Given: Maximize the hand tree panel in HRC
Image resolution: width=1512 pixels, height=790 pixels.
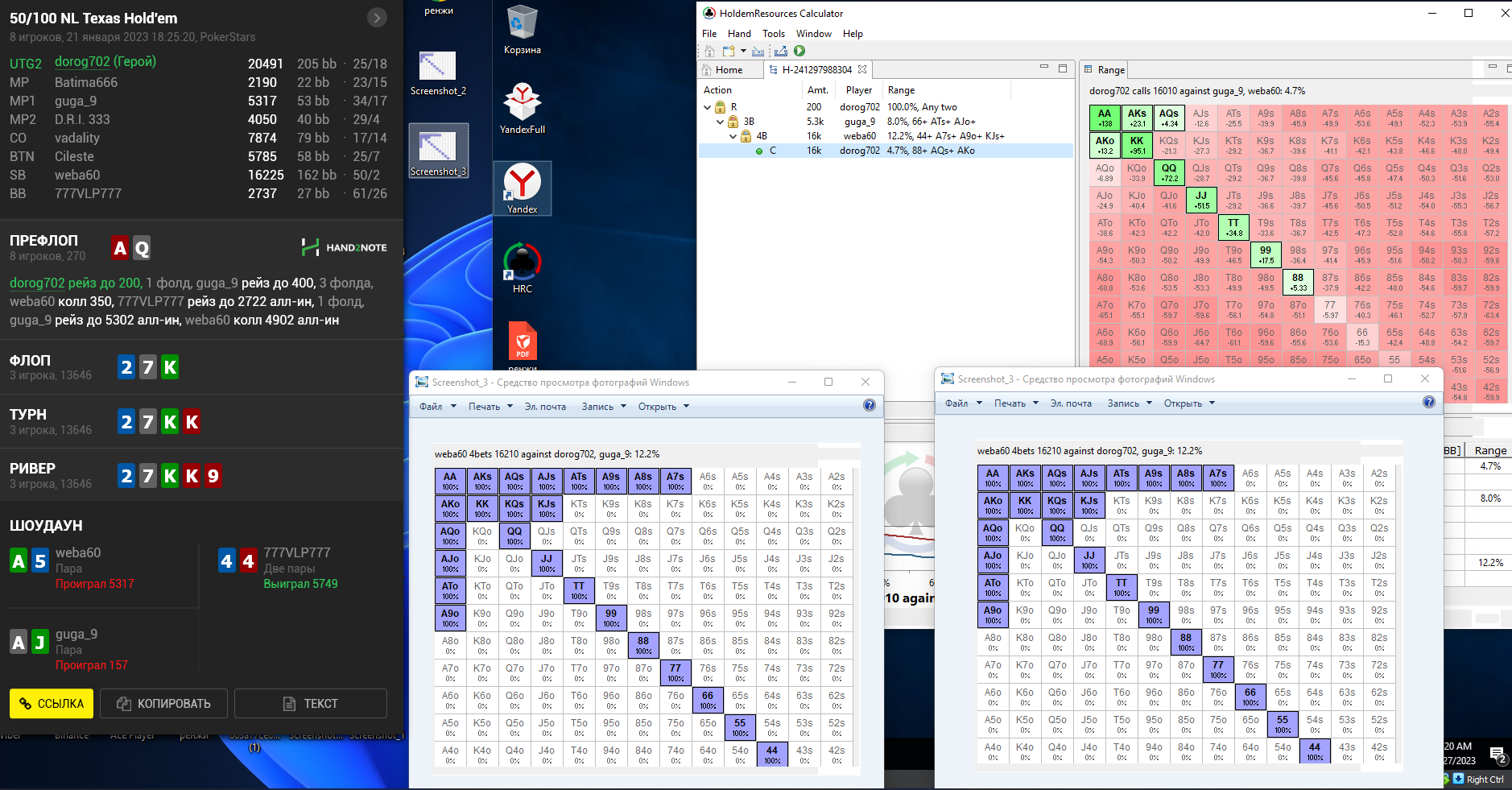Looking at the screenshot, I should 1063,68.
